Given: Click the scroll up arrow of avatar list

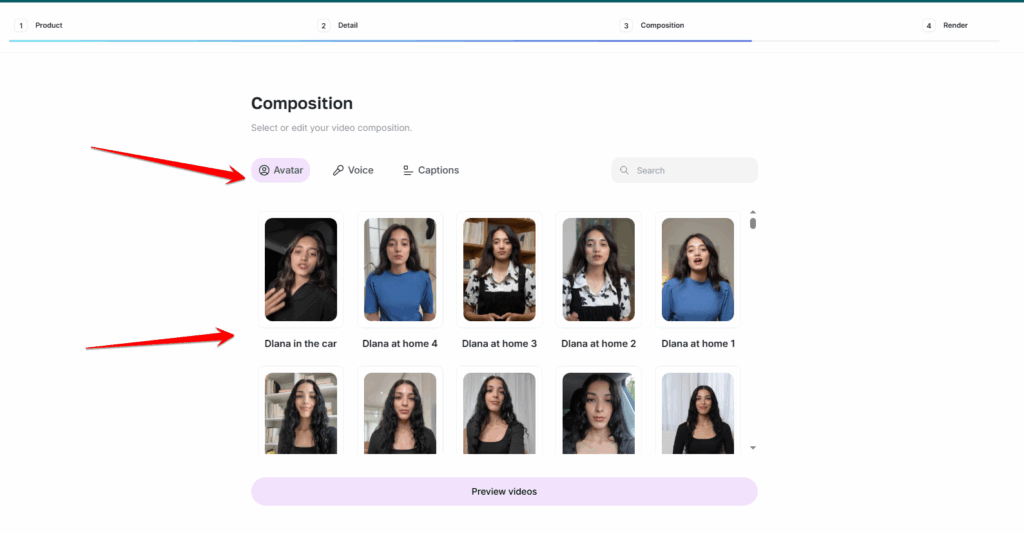Looking at the screenshot, I should (x=753, y=212).
